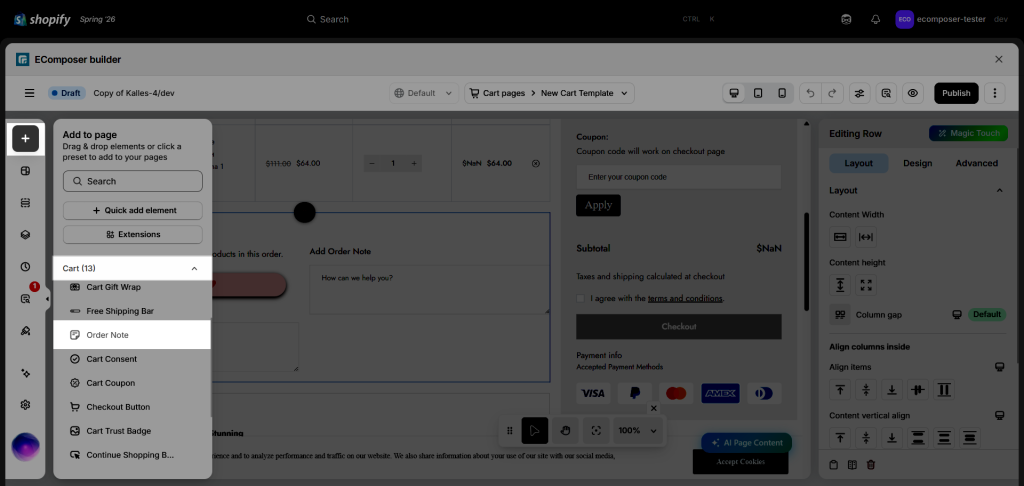Set content width to boxed
1024x486 pixels.
point(840,236)
